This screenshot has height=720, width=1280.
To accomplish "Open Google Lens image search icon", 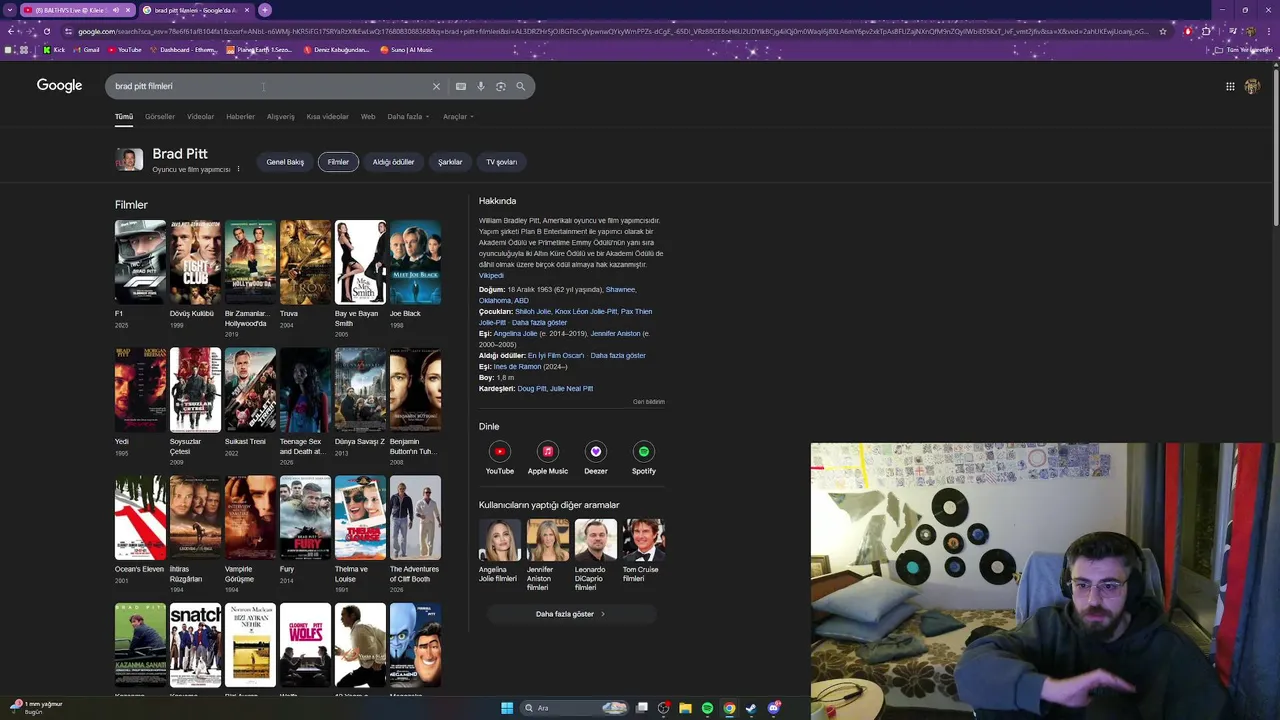I will (x=501, y=86).
